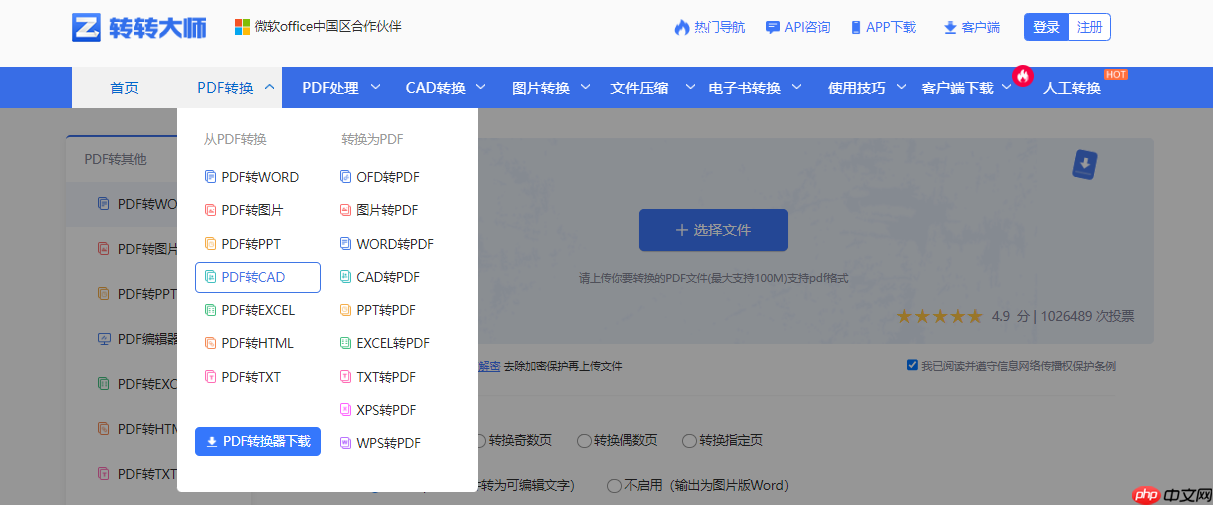Click the WORD转PDF icon in dropdown
This screenshot has height=505, width=1213.
click(x=346, y=243)
